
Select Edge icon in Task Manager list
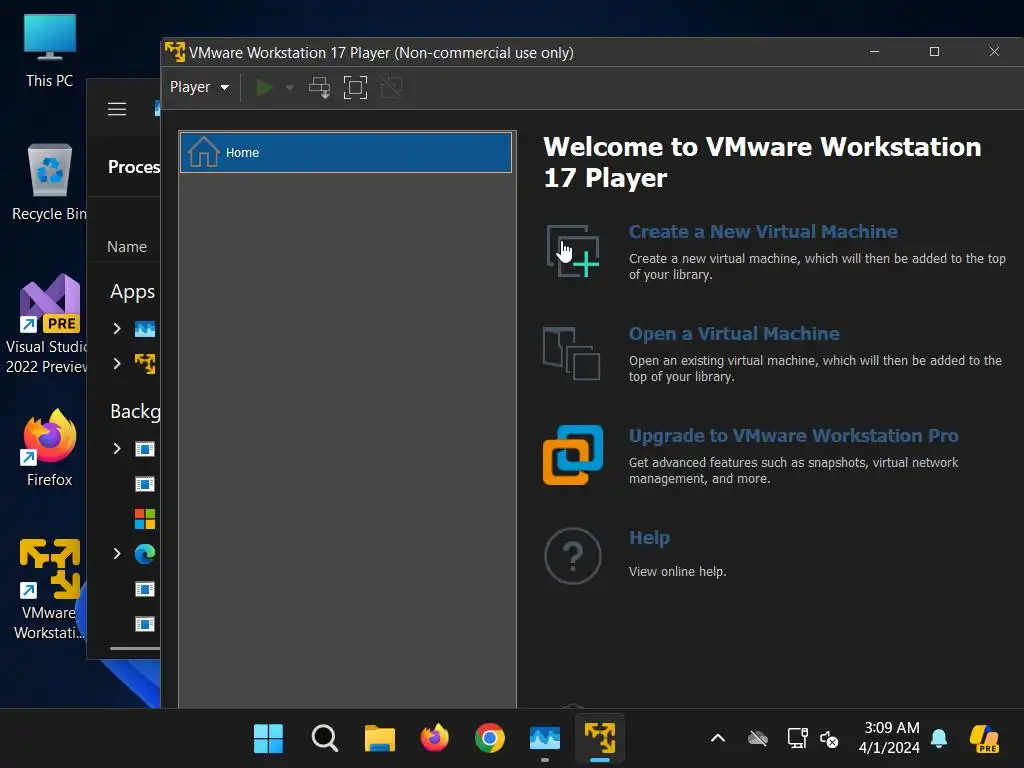point(145,554)
